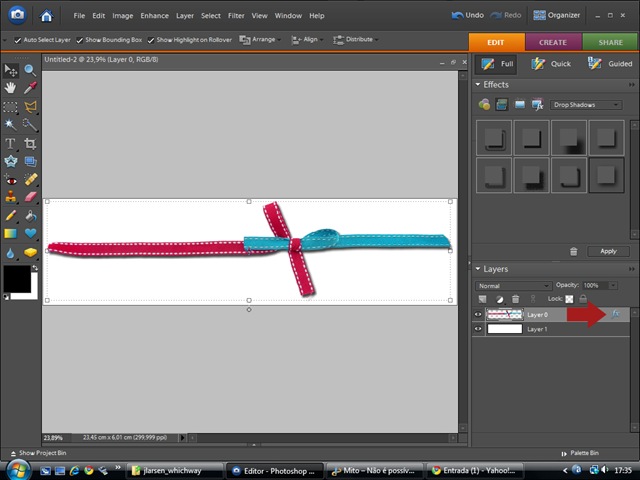This screenshot has height=480, width=640.
Task: Select the Quick Selection brush tool
Action: (30, 124)
